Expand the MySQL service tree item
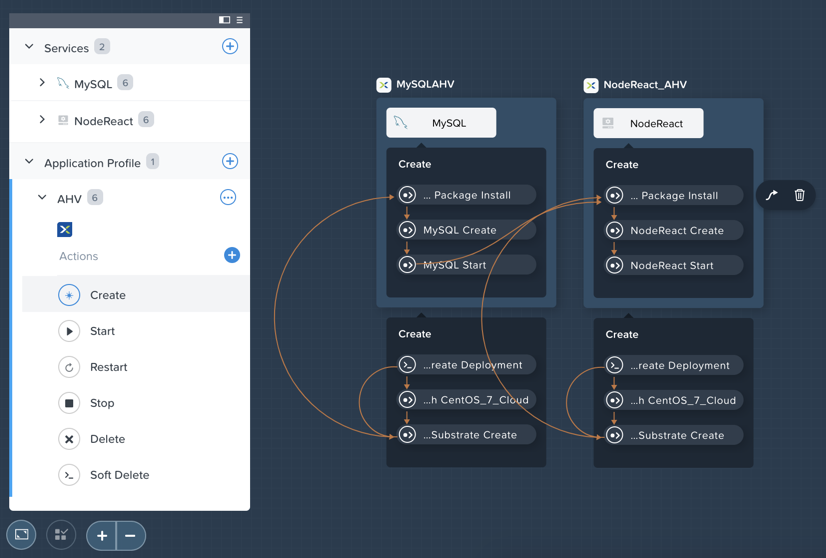This screenshot has width=826, height=558. click(x=42, y=83)
